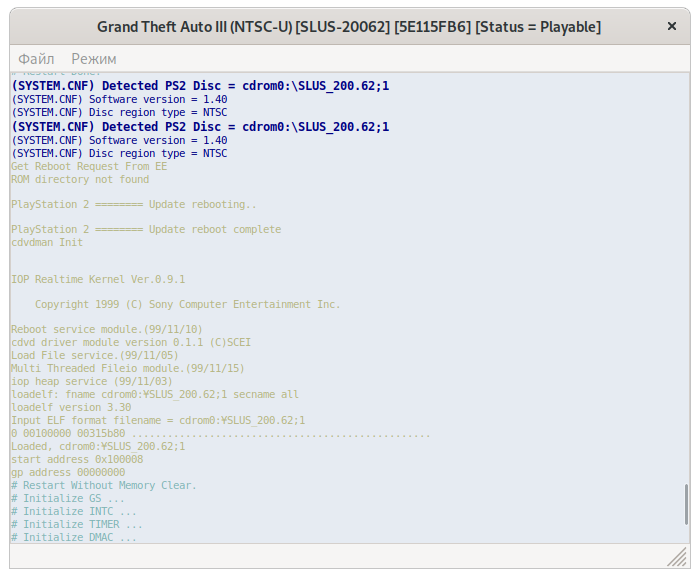This screenshot has width=700, height=578.
Task: Click '# Initialize GS ...' line
Action: click(68, 498)
